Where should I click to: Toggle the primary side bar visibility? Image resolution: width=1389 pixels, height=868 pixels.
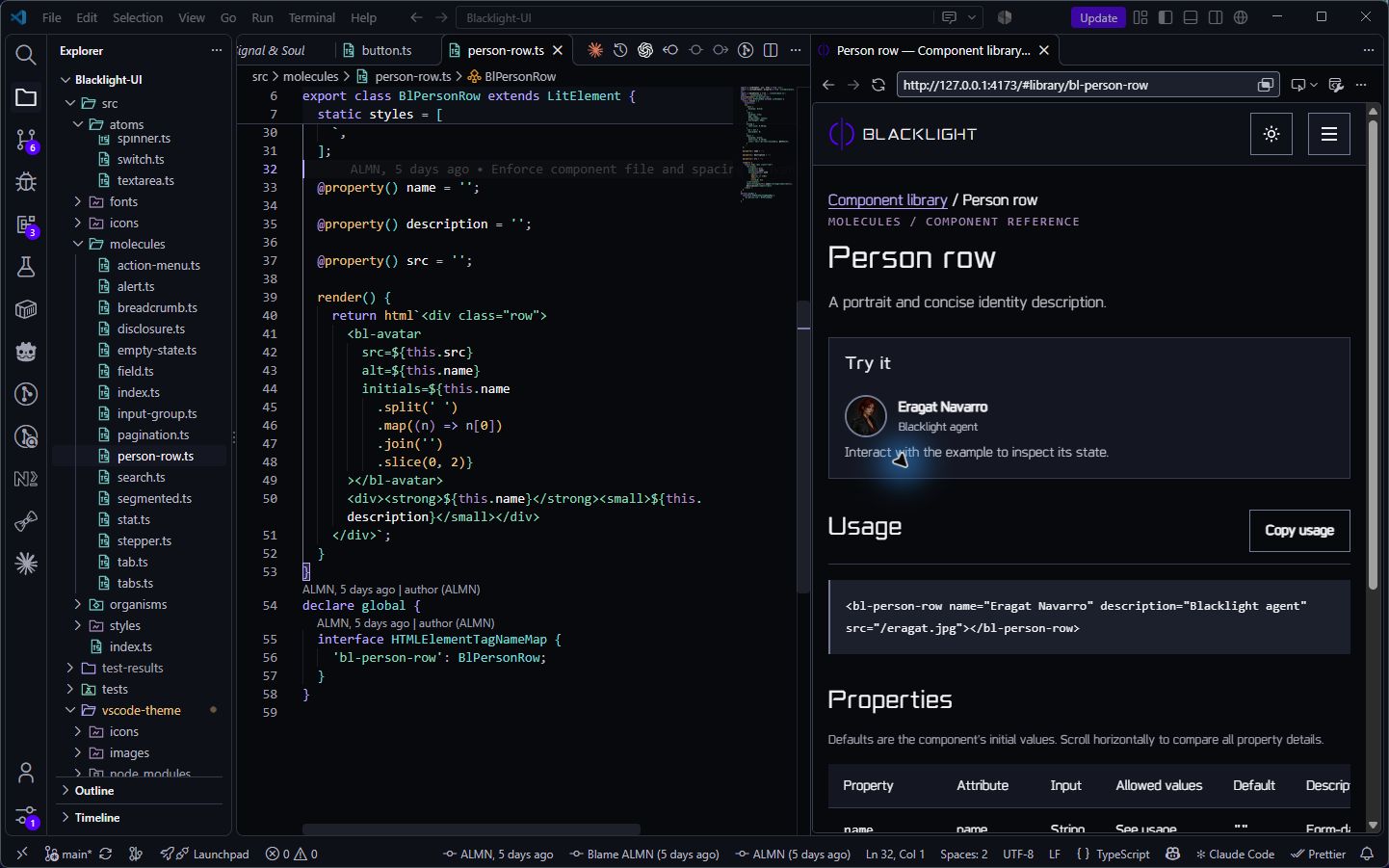(1166, 17)
